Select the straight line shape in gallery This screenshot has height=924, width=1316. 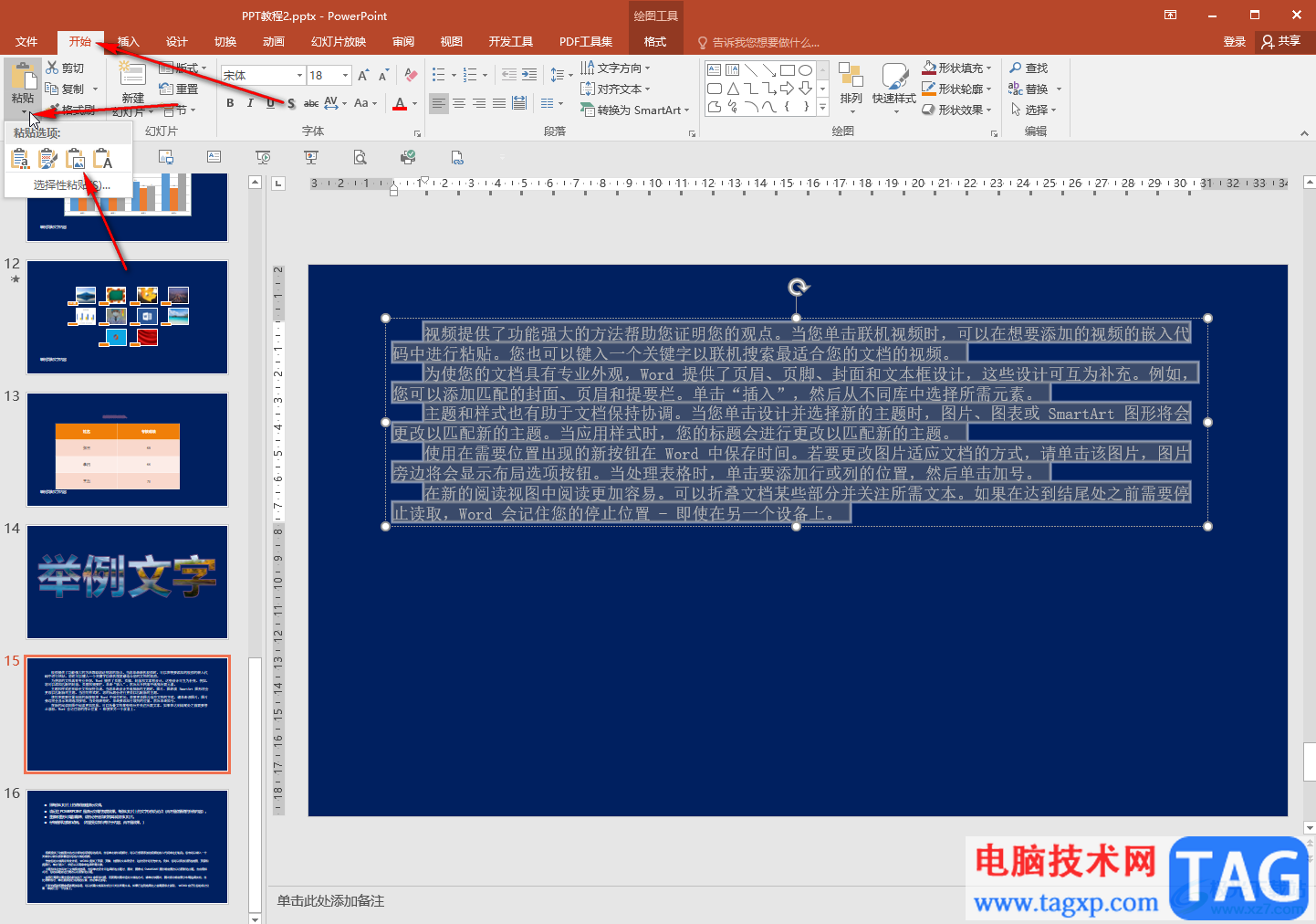coord(750,70)
